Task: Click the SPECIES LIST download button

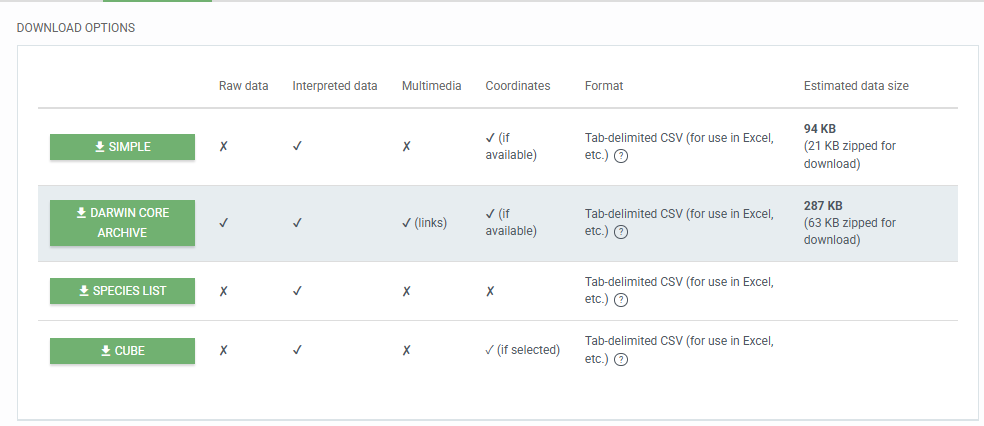Action: (x=122, y=291)
